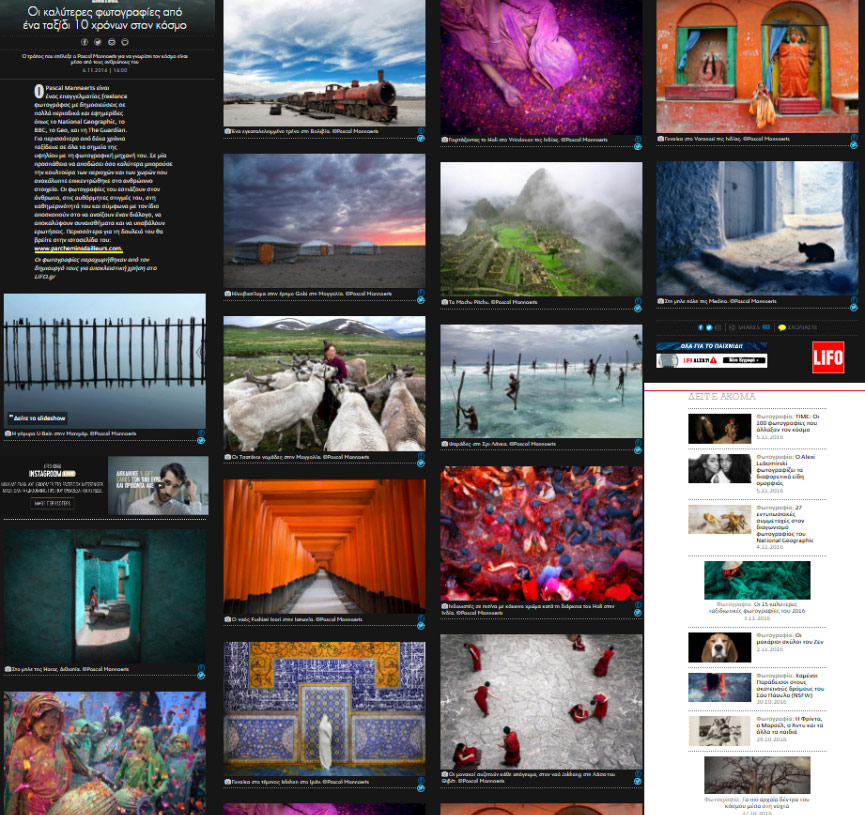Click the yellow comments bubble icon
The width and height of the screenshot is (865, 815).
point(782,327)
